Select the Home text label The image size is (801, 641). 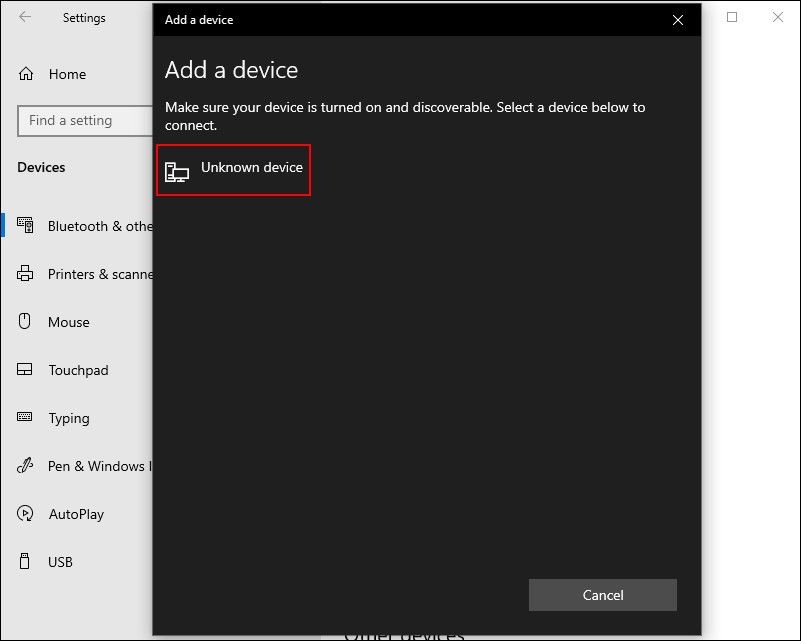(x=67, y=74)
